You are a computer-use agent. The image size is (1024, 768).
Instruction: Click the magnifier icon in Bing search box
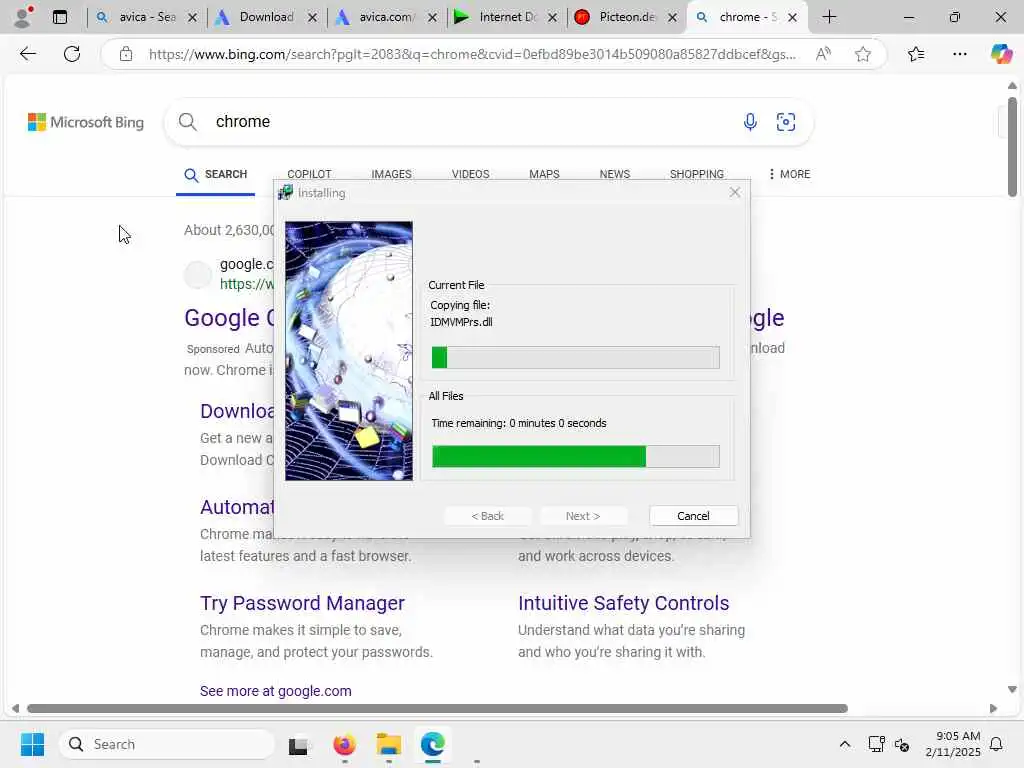pyautogui.click(x=187, y=121)
